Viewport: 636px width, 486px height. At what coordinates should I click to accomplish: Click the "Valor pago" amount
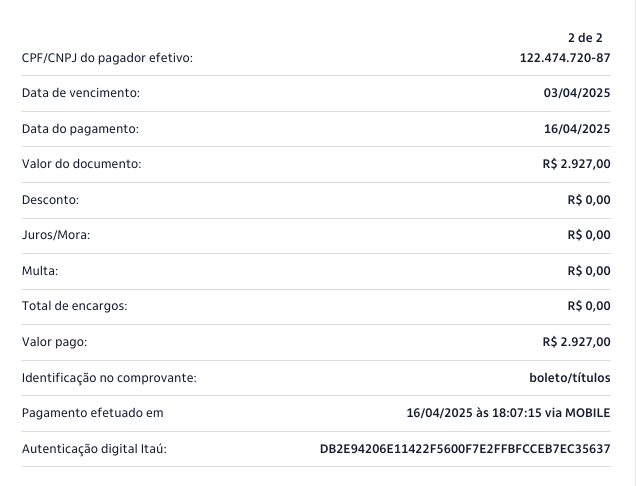pyautogui.click(x=576, y=342)
